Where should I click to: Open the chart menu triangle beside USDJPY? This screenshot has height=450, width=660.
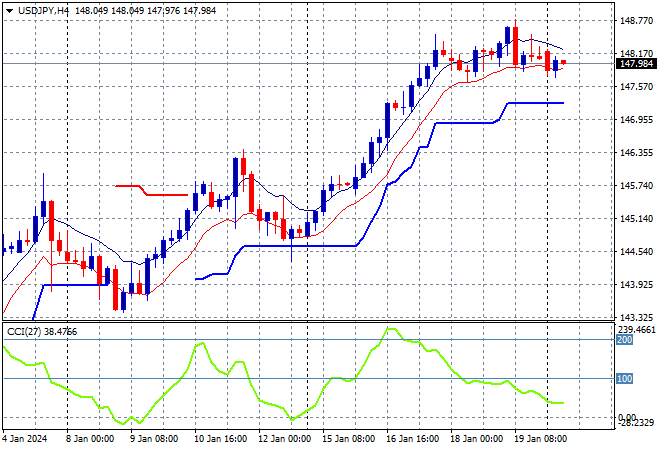coord(9,11)
